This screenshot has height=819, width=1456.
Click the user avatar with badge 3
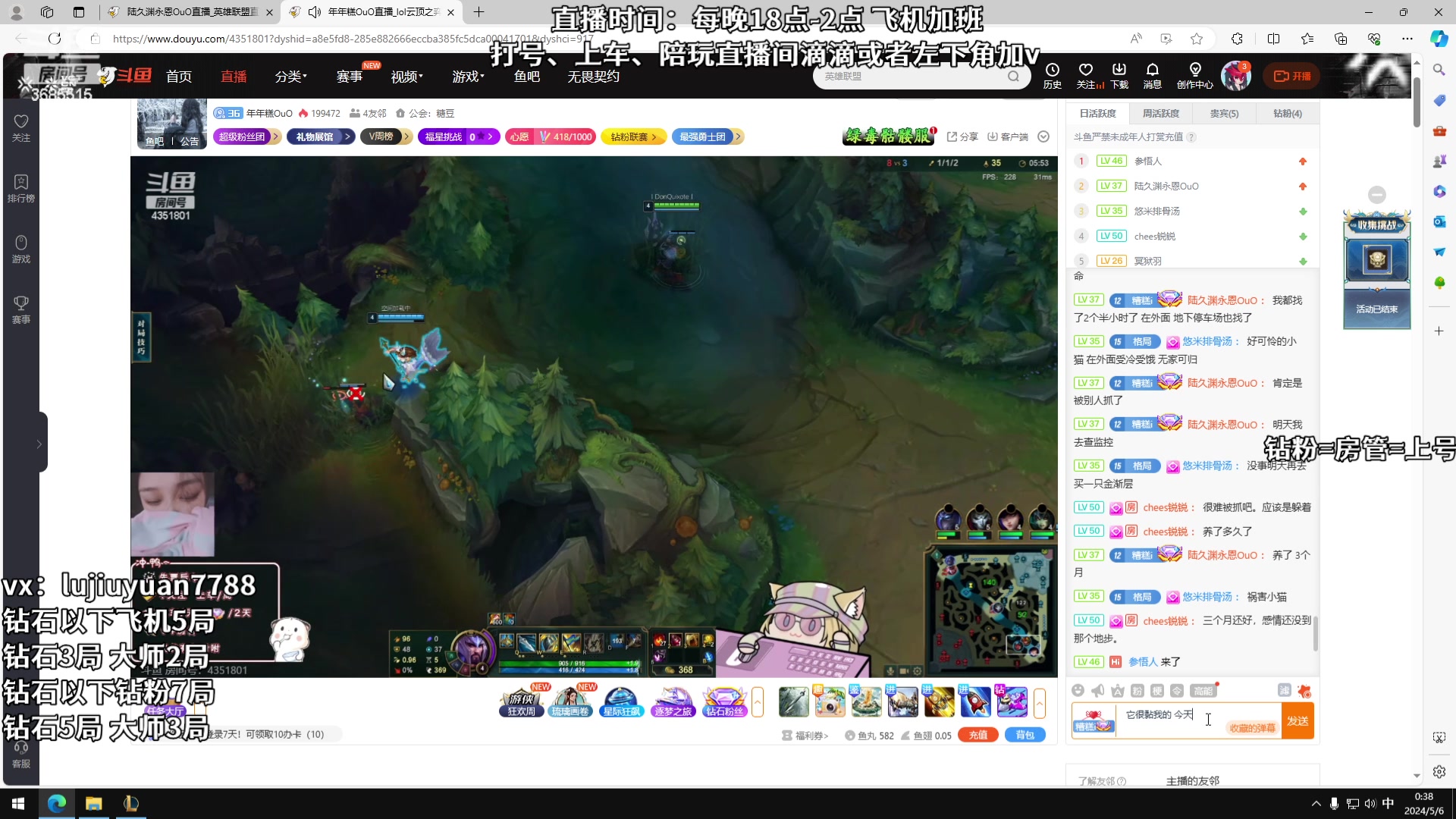[x=1236, y=76]
